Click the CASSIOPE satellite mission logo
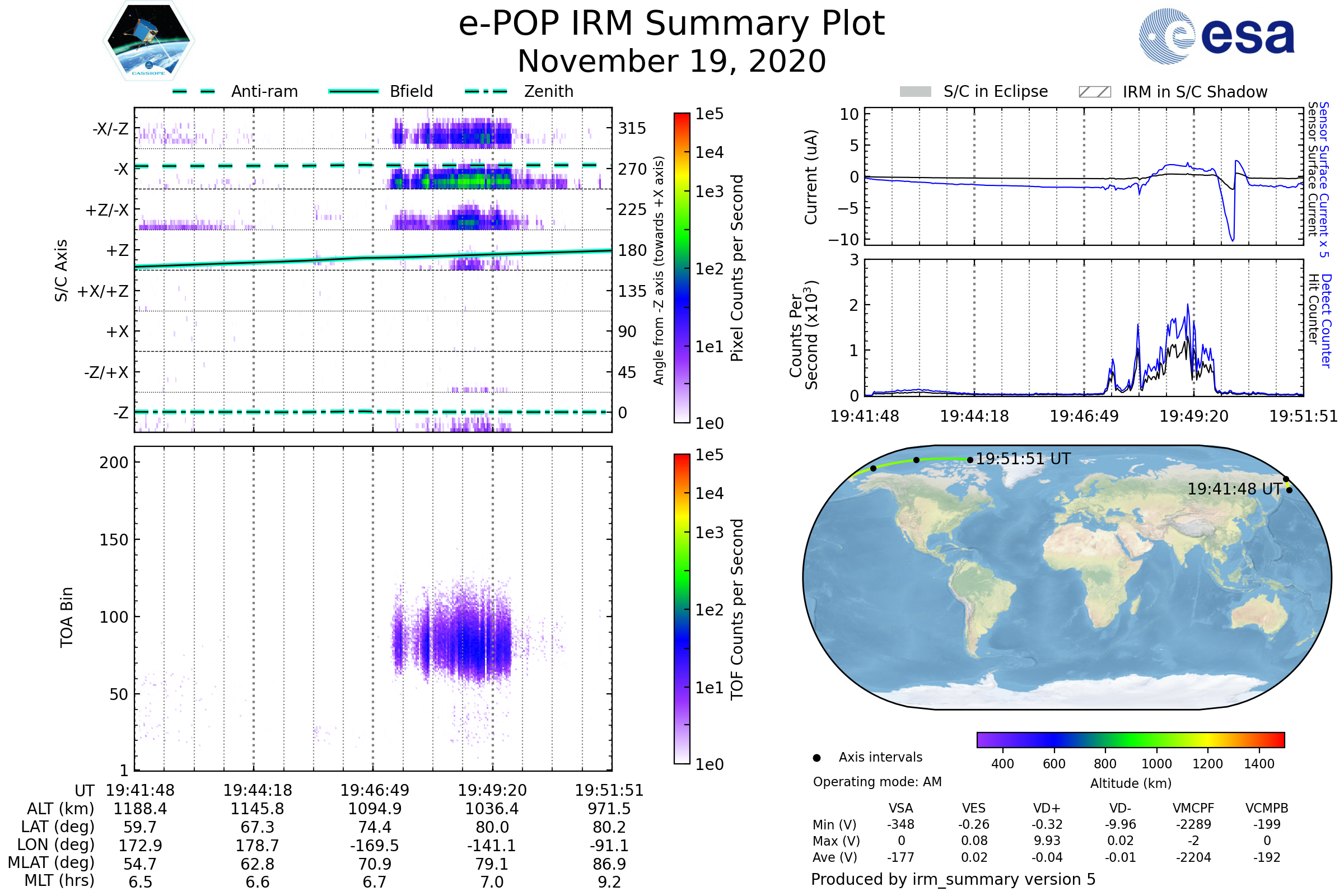1344x896 pixels. click(x=148, y=41)
